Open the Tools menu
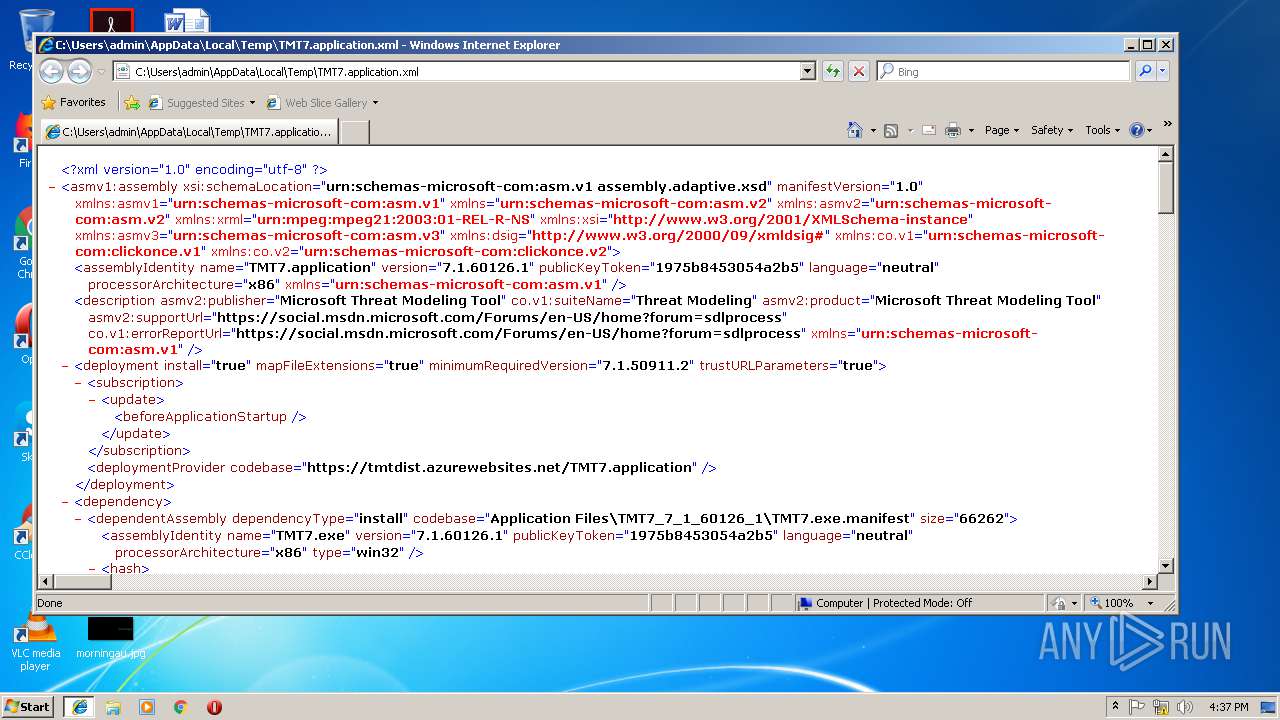Viewport: 1280px width, 720px height. pos(1103,130)
